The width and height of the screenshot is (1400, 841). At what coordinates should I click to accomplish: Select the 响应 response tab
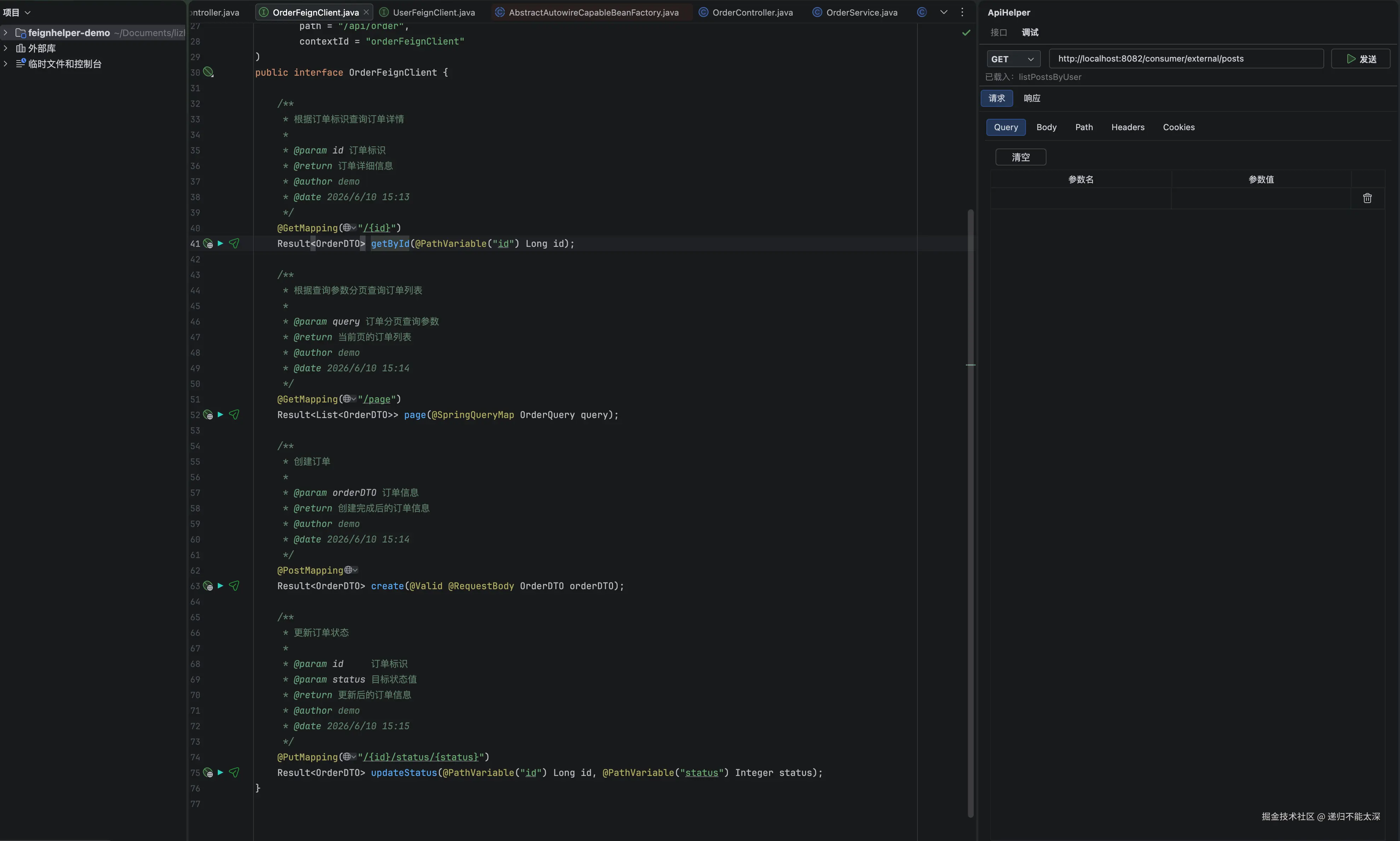pyautogui.click(x=1032, y=98)
